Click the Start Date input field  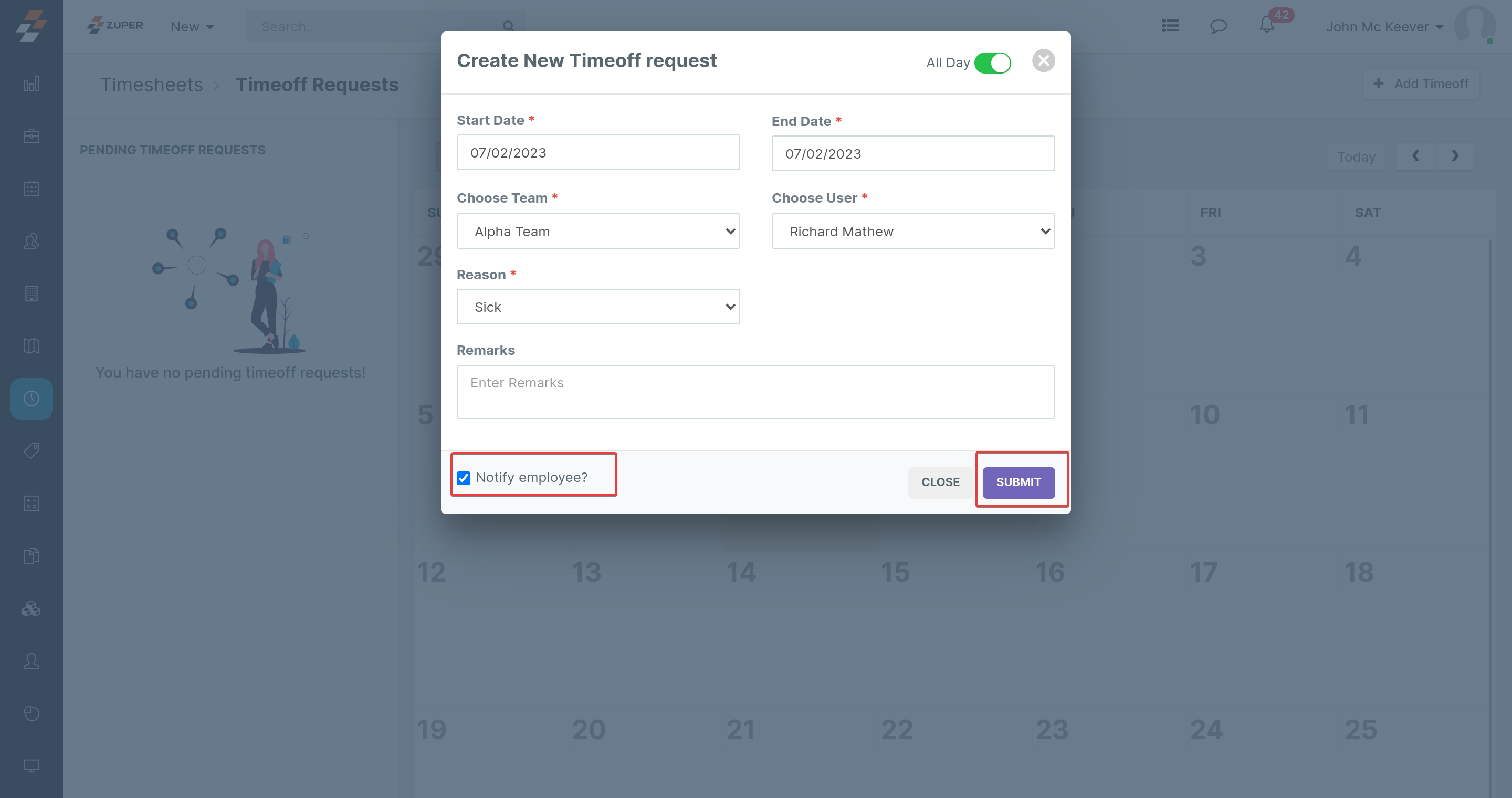point(598,153)
